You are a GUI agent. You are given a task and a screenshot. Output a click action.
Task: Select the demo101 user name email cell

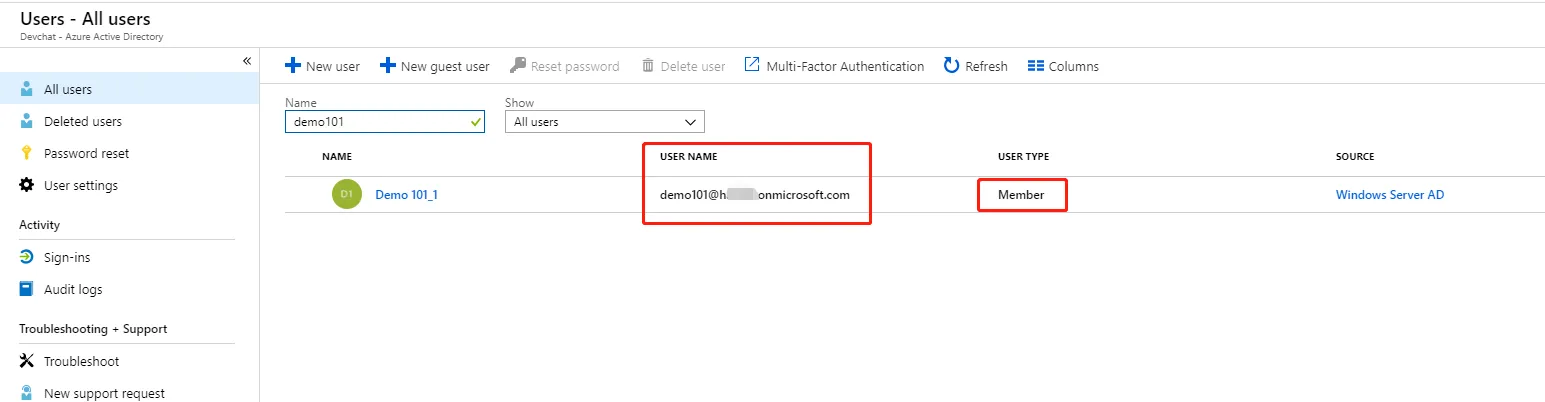pyautogui.click(x=755, y=195)
